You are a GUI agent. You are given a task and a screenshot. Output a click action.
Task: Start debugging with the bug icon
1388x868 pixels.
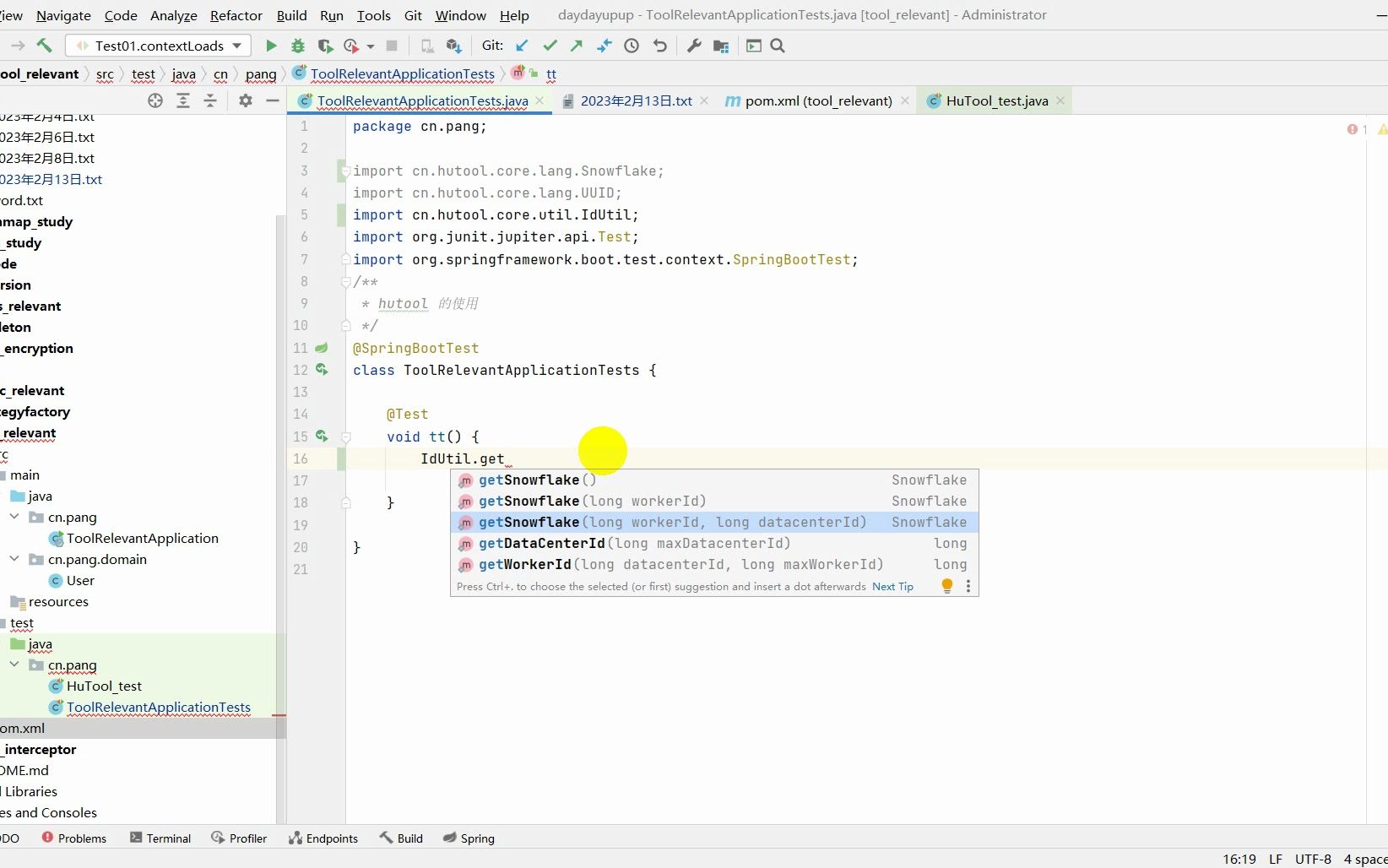click(x=298, y=46)
